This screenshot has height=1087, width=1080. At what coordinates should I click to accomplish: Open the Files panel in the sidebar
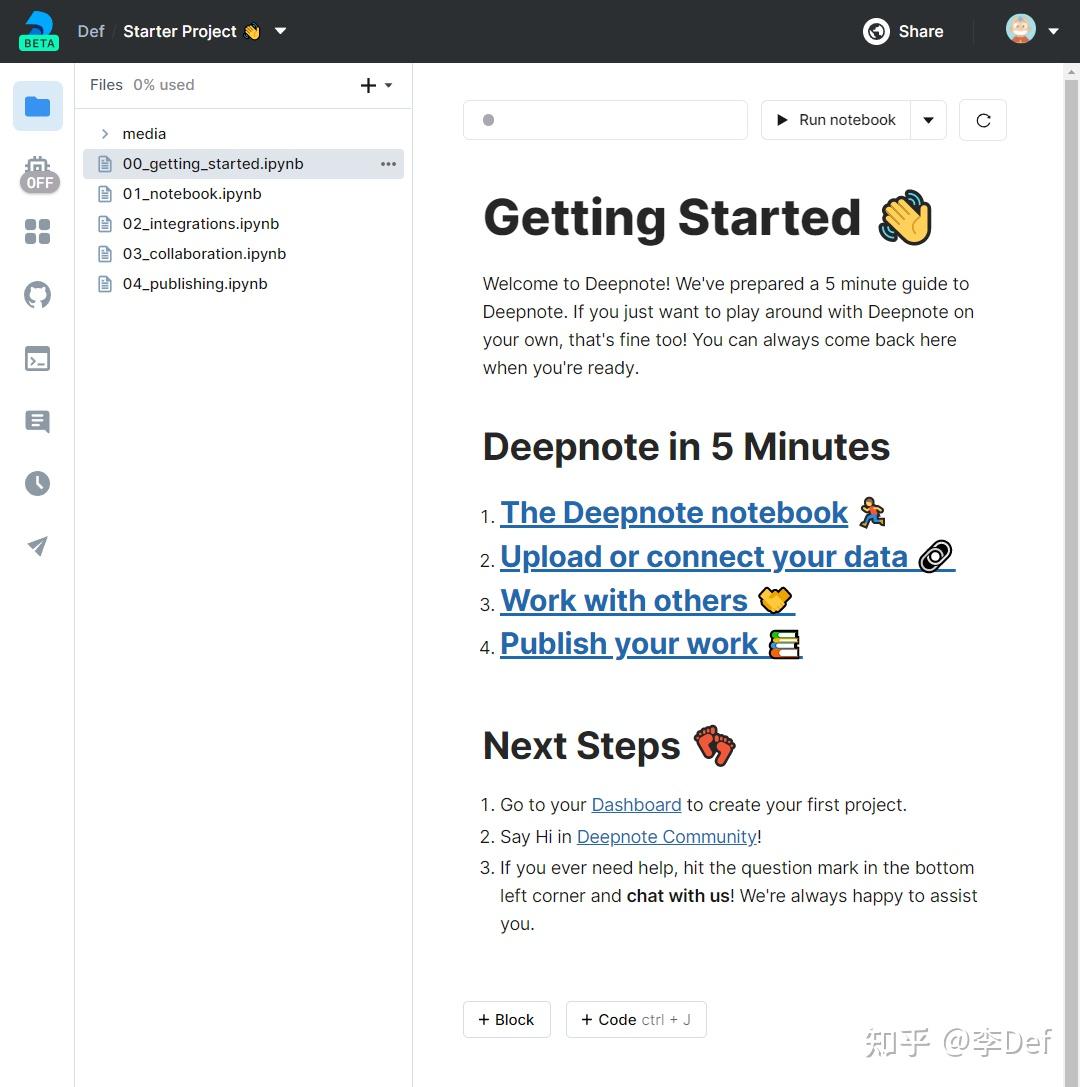37,105
